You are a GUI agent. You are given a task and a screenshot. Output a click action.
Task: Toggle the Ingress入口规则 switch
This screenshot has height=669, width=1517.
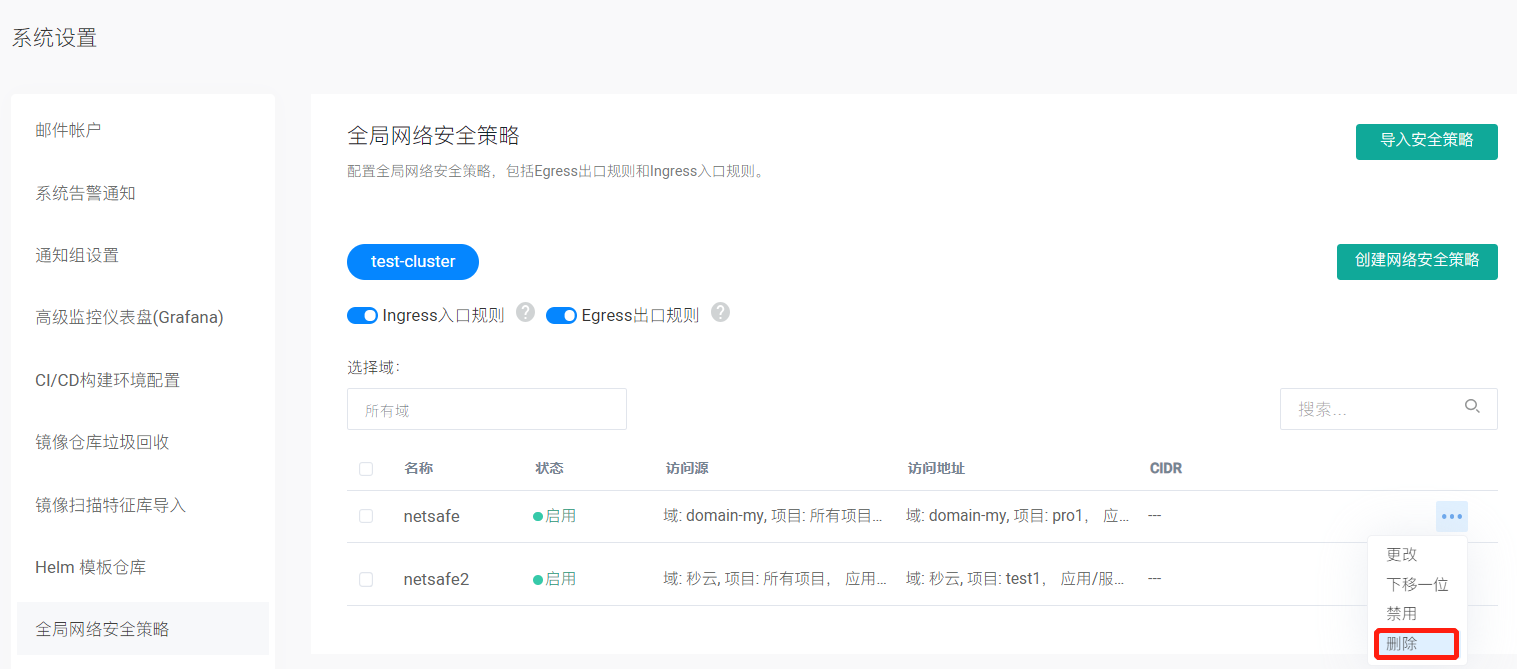click(362, 316)
